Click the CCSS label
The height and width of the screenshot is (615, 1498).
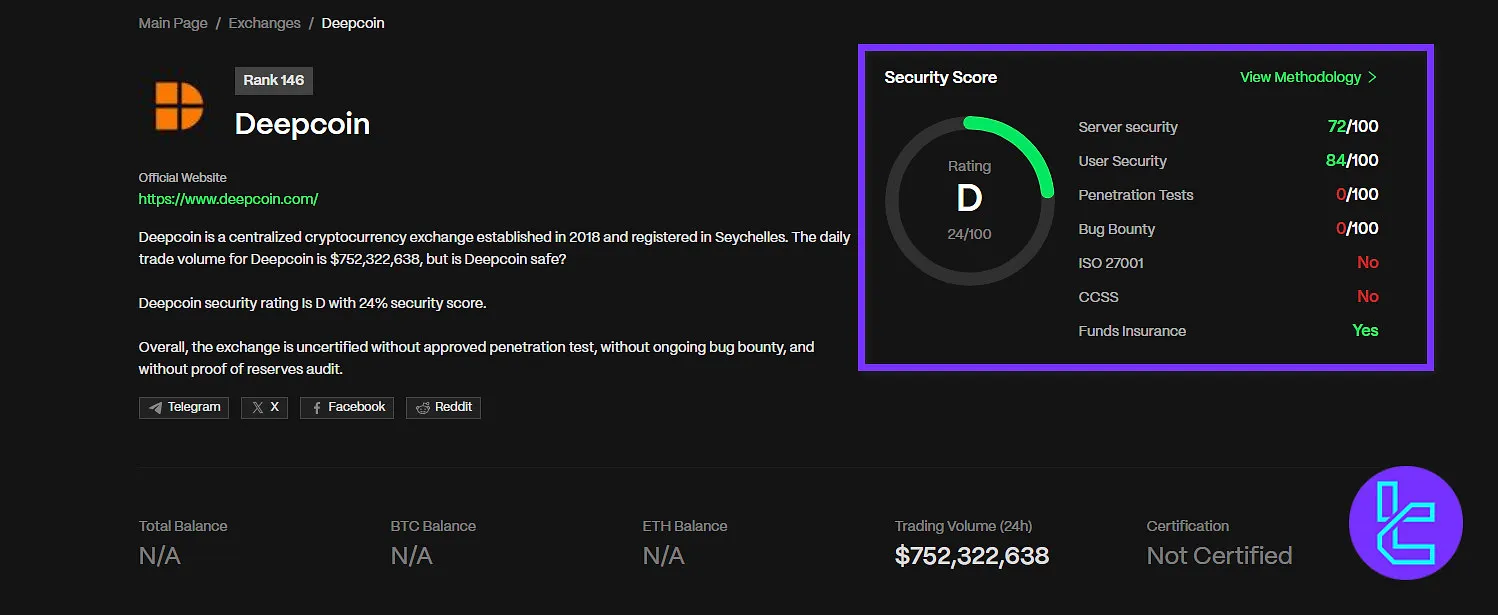point(1098,297)
